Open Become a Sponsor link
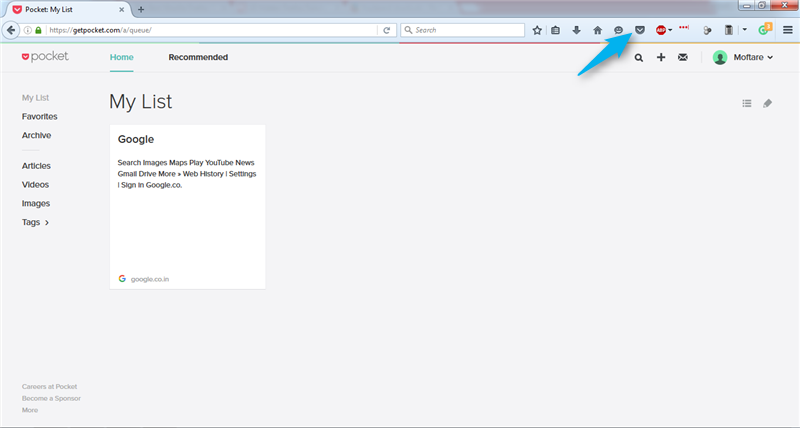 pos(51,398)
